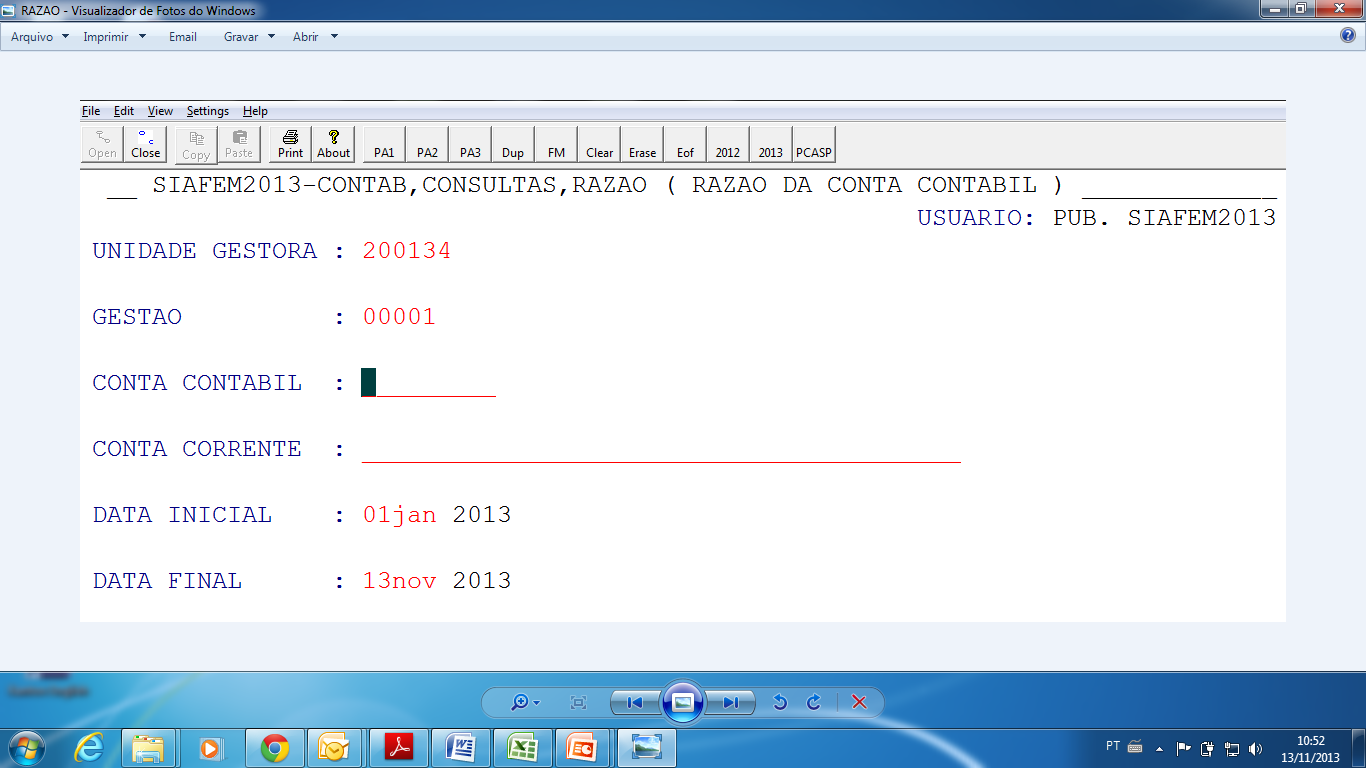The width and height of the screenshot is (1366, 768).
Task: Click the Erase toolbar button
Action: [642, 144]
